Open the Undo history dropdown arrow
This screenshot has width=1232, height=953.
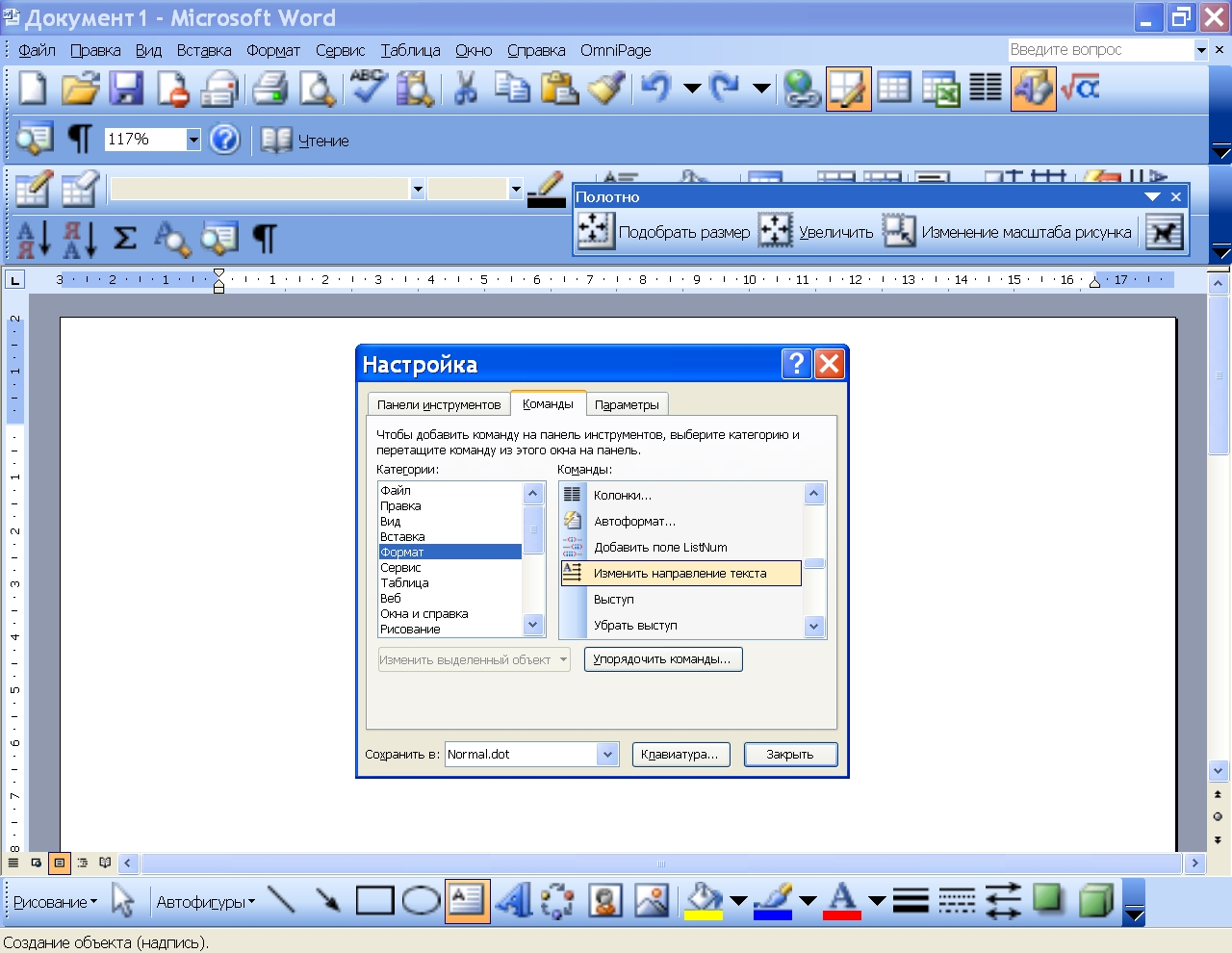(691, 90)
